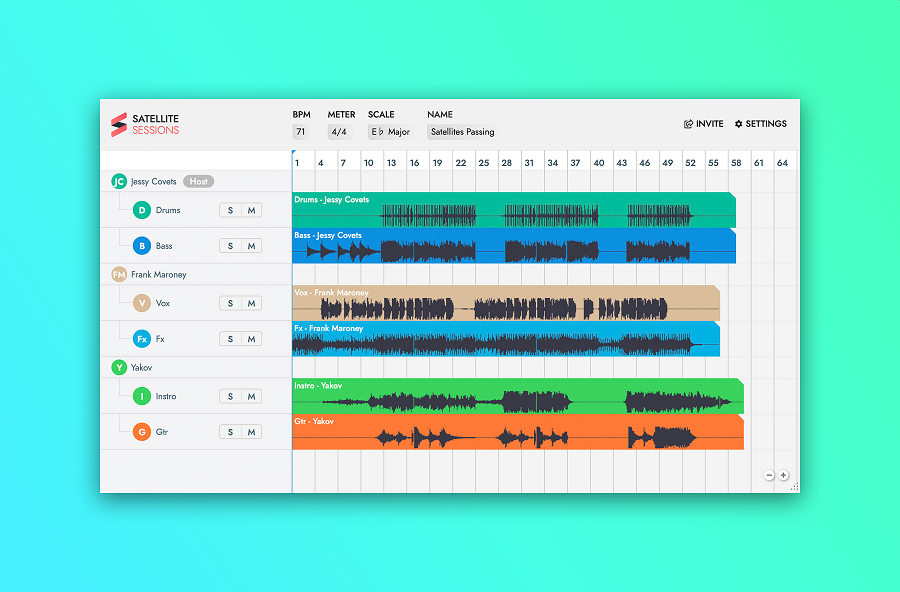Select the Instro track icon
The image size is (900, 592).
pos(142,396)
